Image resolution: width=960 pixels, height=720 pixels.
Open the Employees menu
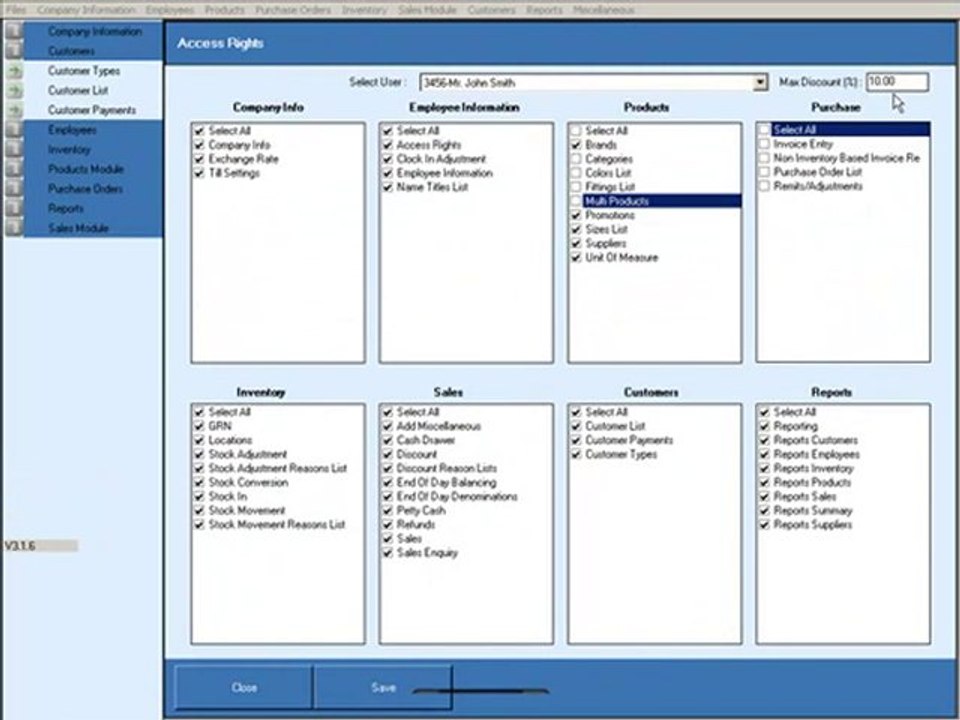tap(170, 10)
